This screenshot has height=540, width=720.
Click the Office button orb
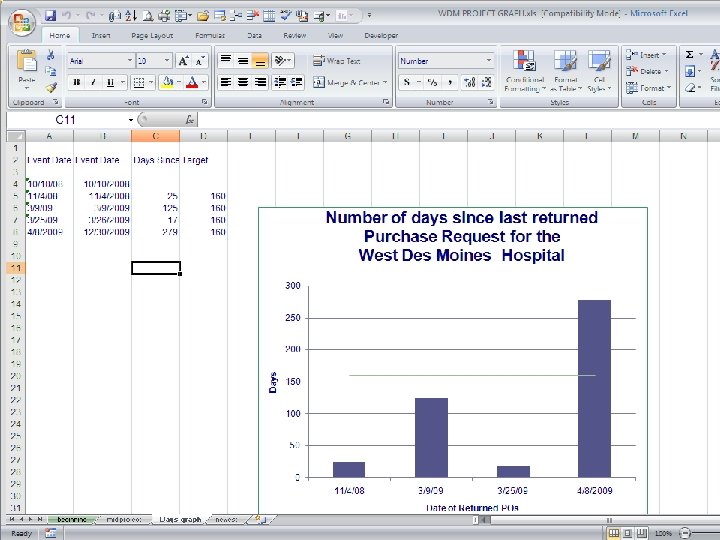pyautogui.click(x=22, y=21)
